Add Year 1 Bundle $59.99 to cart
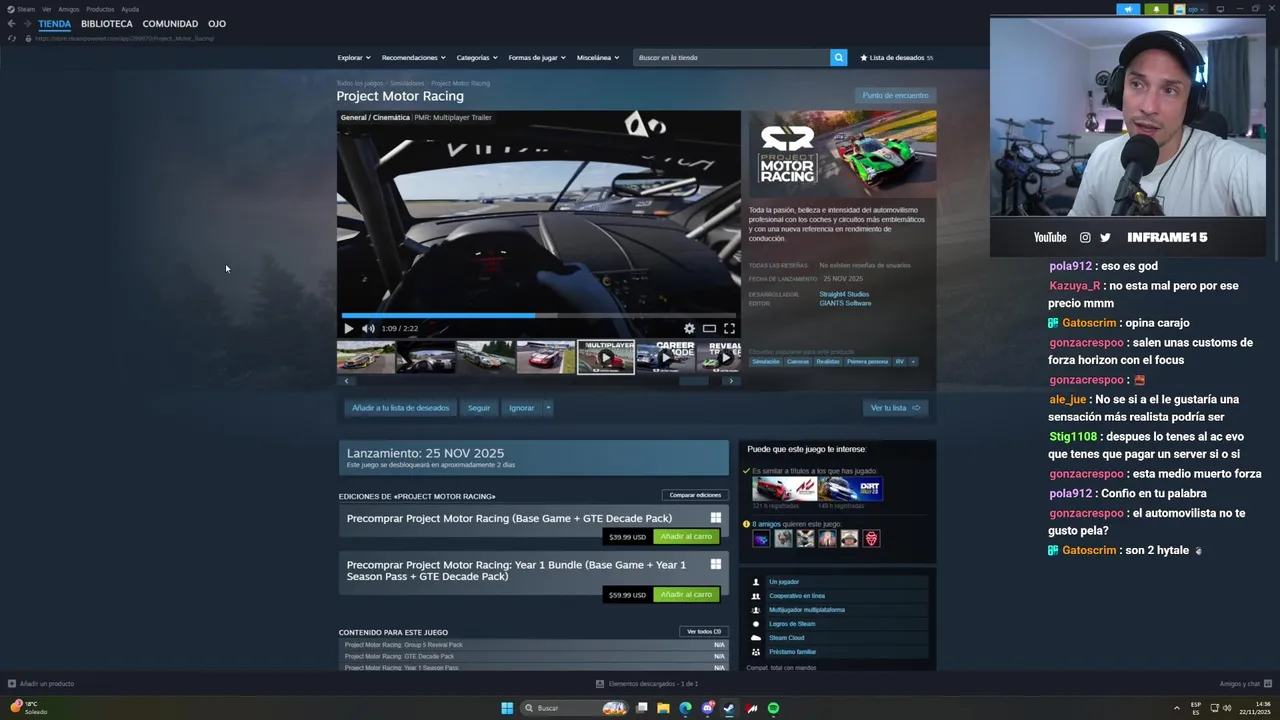This screenshot has width=1280, height=720. pyautogui.click(x=686, y=595)
